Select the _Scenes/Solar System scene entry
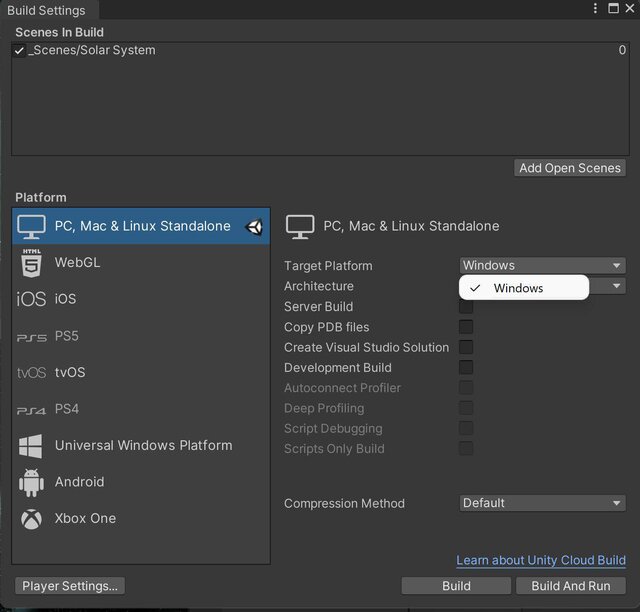Screen dimensions: 640x612 click(x=320, y=50)
